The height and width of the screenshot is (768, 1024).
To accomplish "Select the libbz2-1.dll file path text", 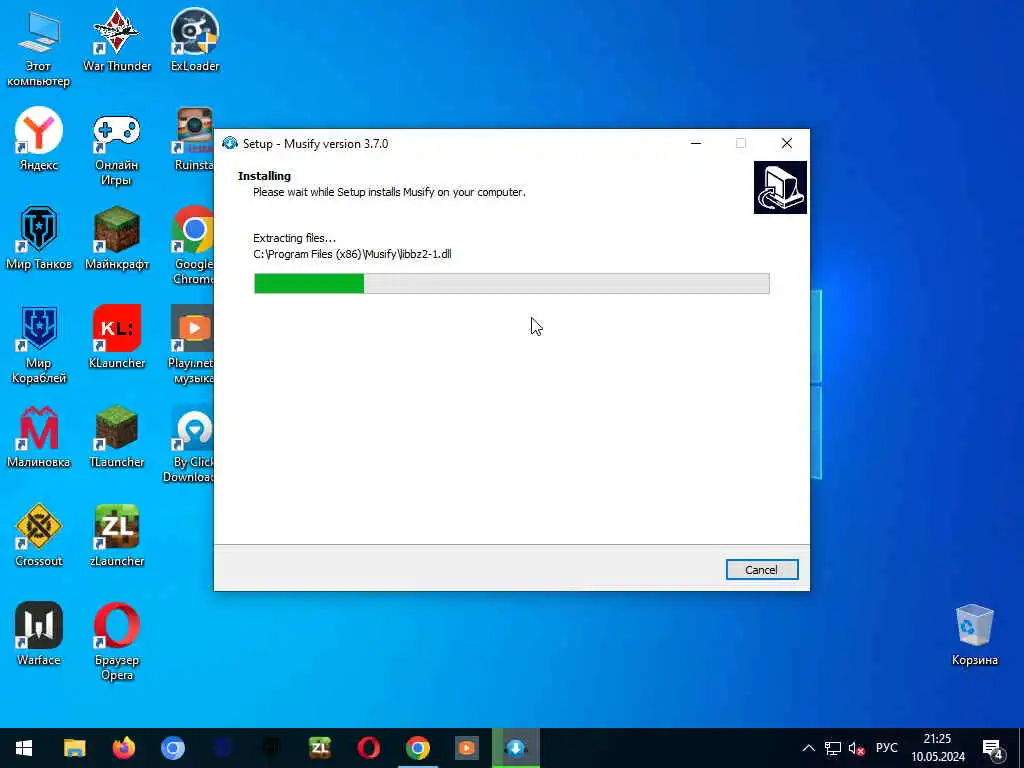I will 352,254.
